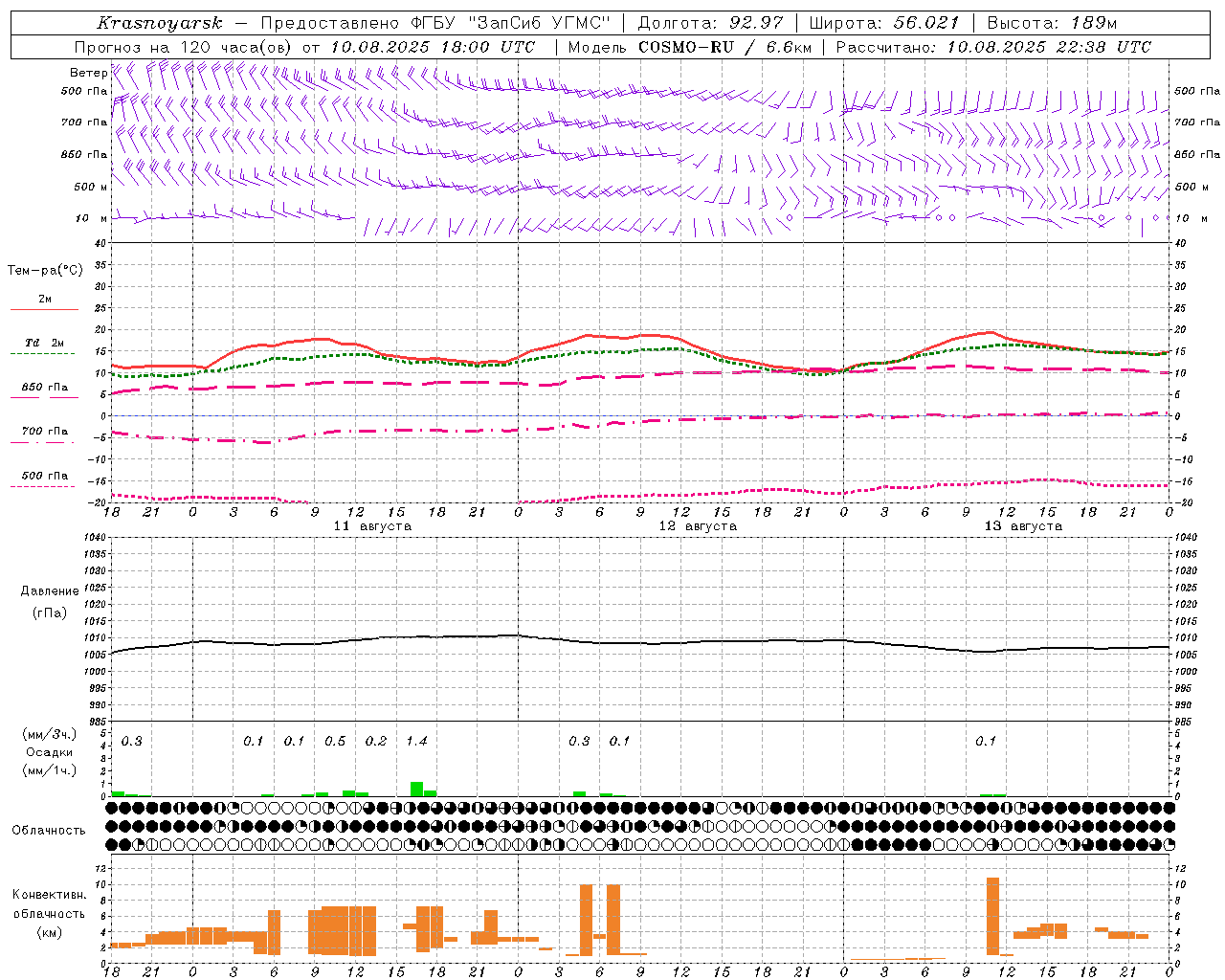1225x980 pixels.
Task: Click the tallest orange bar on 13 августа
Action: click(x=992, y=916)
